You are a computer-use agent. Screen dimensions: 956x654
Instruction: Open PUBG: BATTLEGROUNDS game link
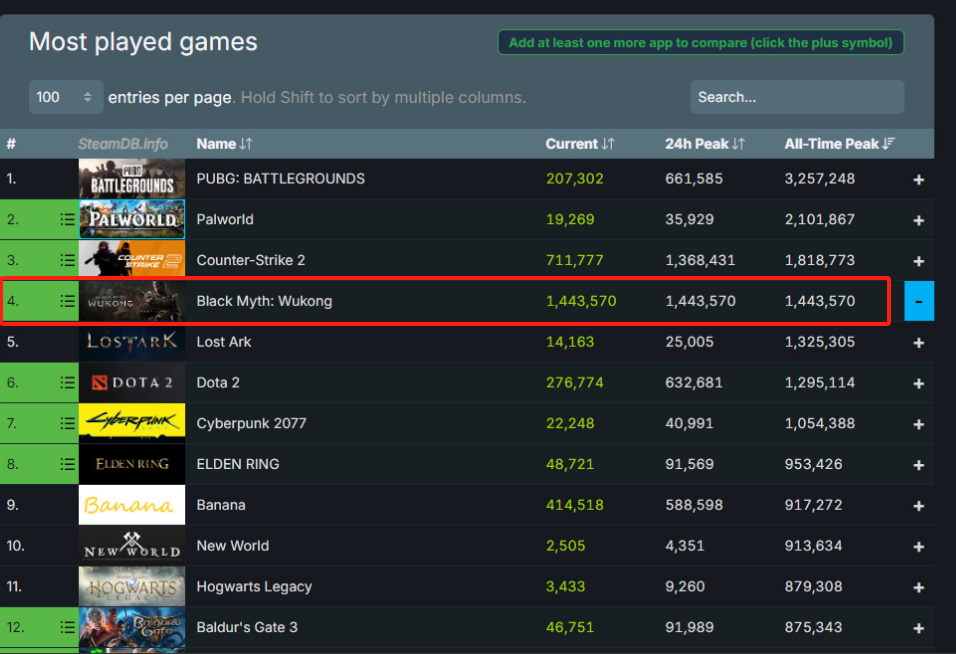click(280, 179)
